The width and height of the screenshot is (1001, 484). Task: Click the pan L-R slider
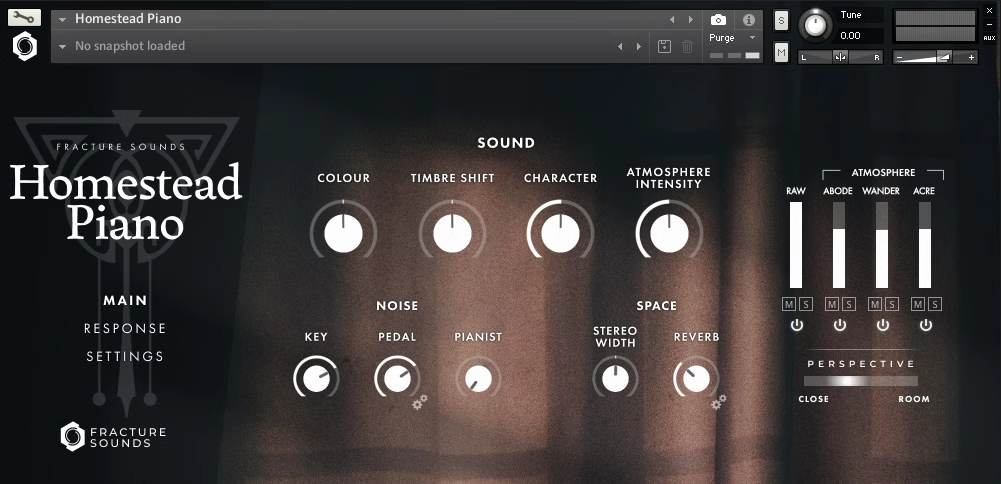[840, 57]
